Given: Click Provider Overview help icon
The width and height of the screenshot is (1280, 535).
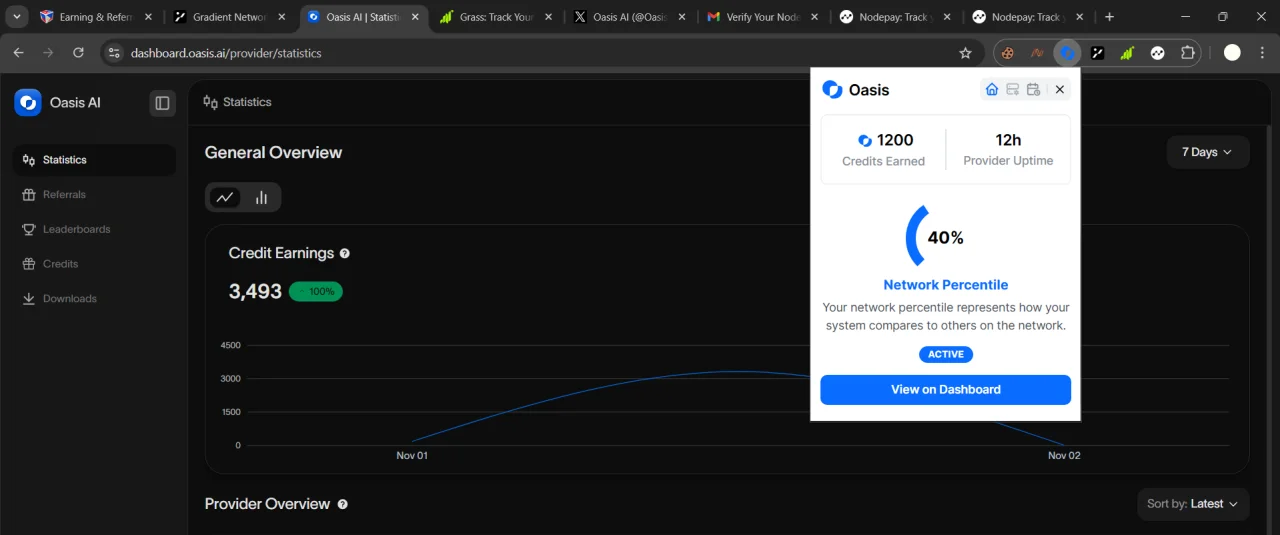Looking at the screenshot, I should click(342, 505).
